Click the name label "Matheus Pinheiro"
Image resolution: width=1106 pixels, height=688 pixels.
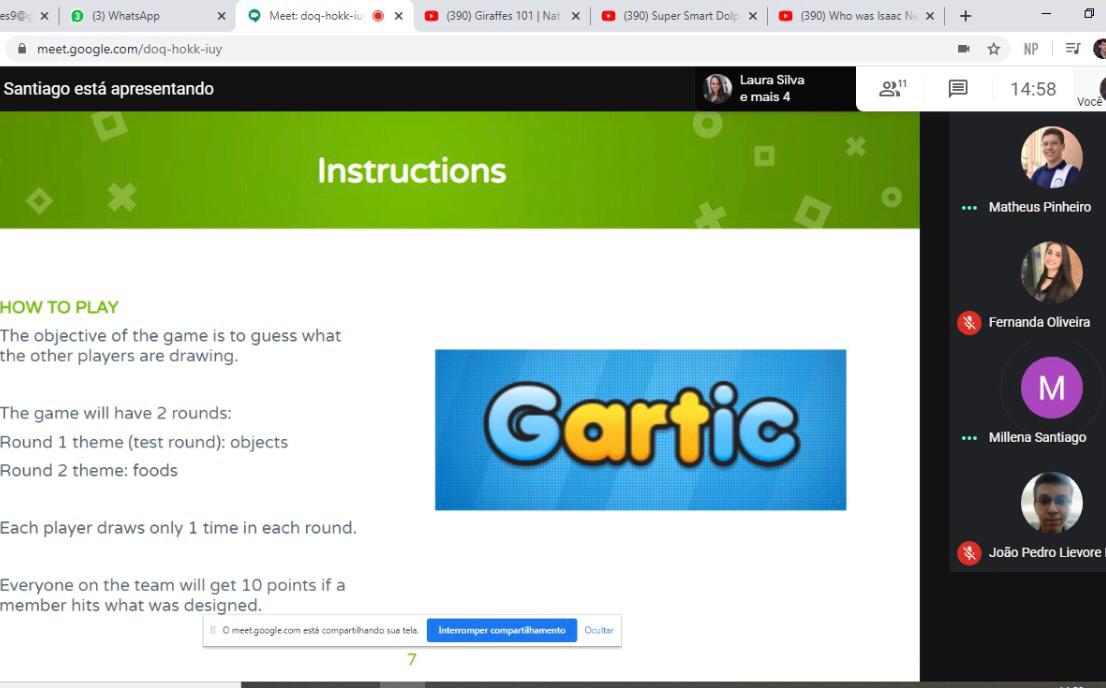coord(1040,207)
